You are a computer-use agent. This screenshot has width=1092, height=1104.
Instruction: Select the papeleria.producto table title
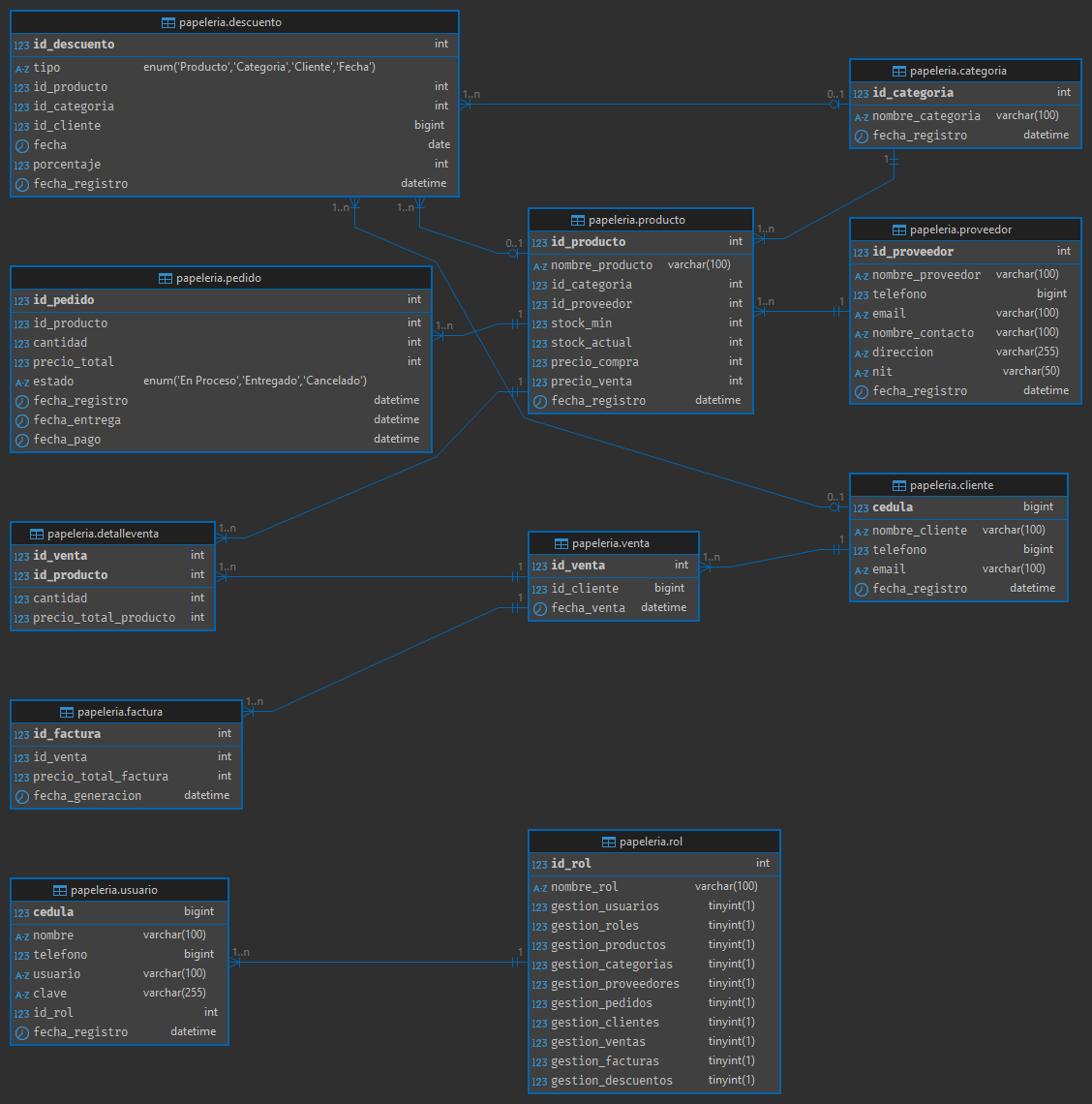coord(636,221)
